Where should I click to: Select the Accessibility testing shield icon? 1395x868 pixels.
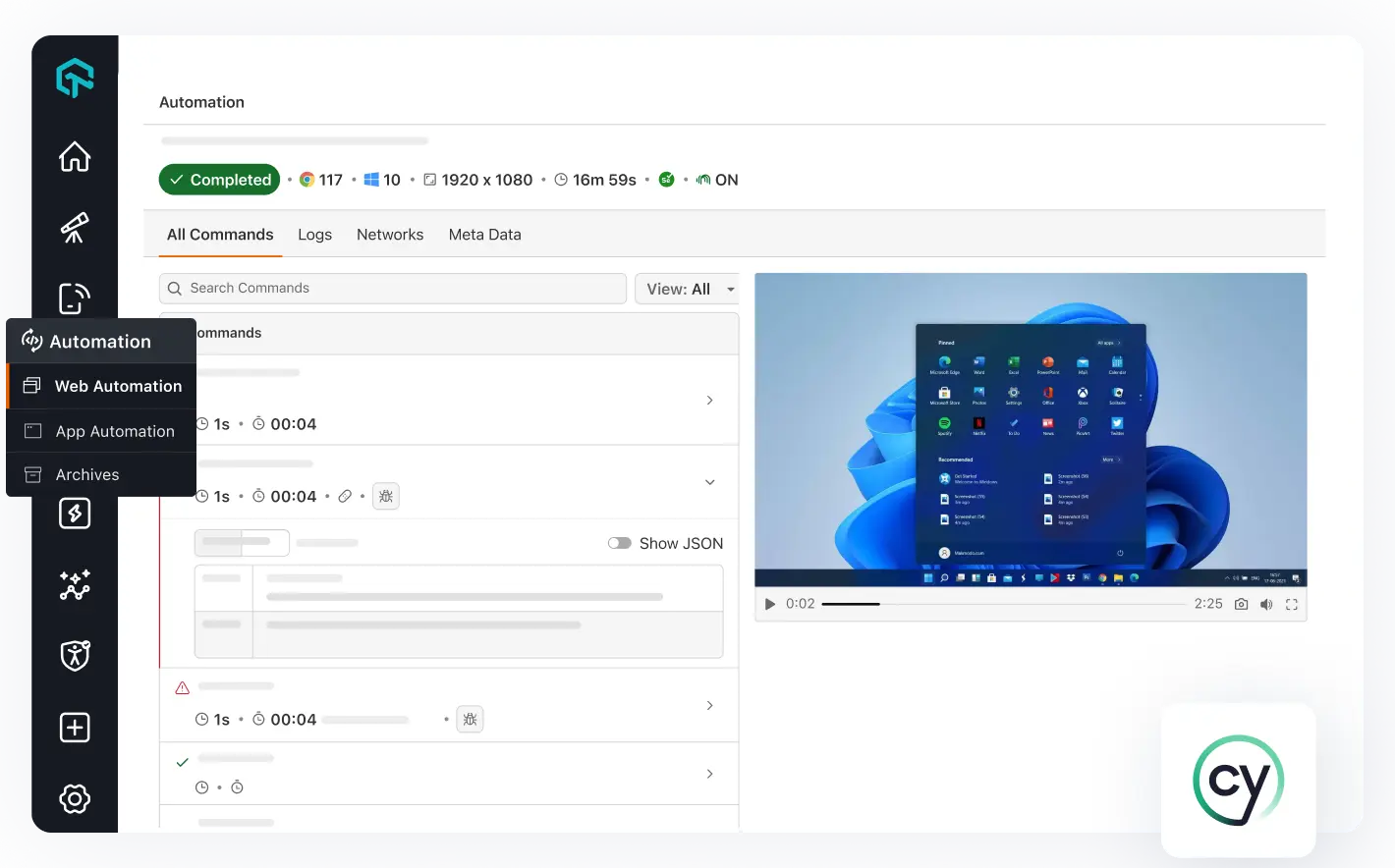point(74,655)
